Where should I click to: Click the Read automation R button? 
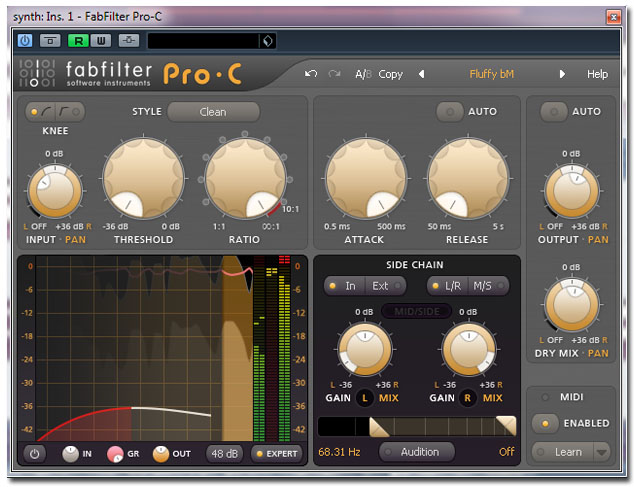pos(78,40)
